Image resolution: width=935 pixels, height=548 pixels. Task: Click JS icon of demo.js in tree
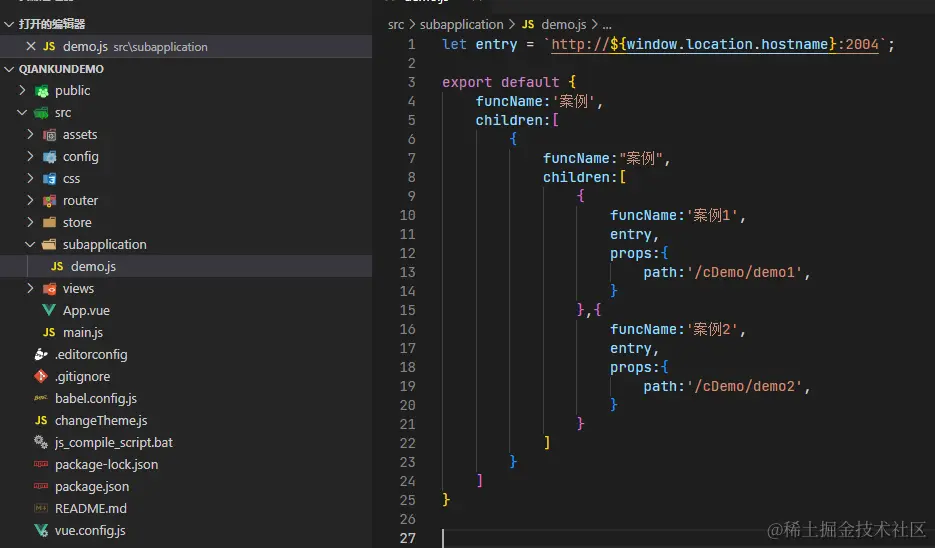coord(57,267)
